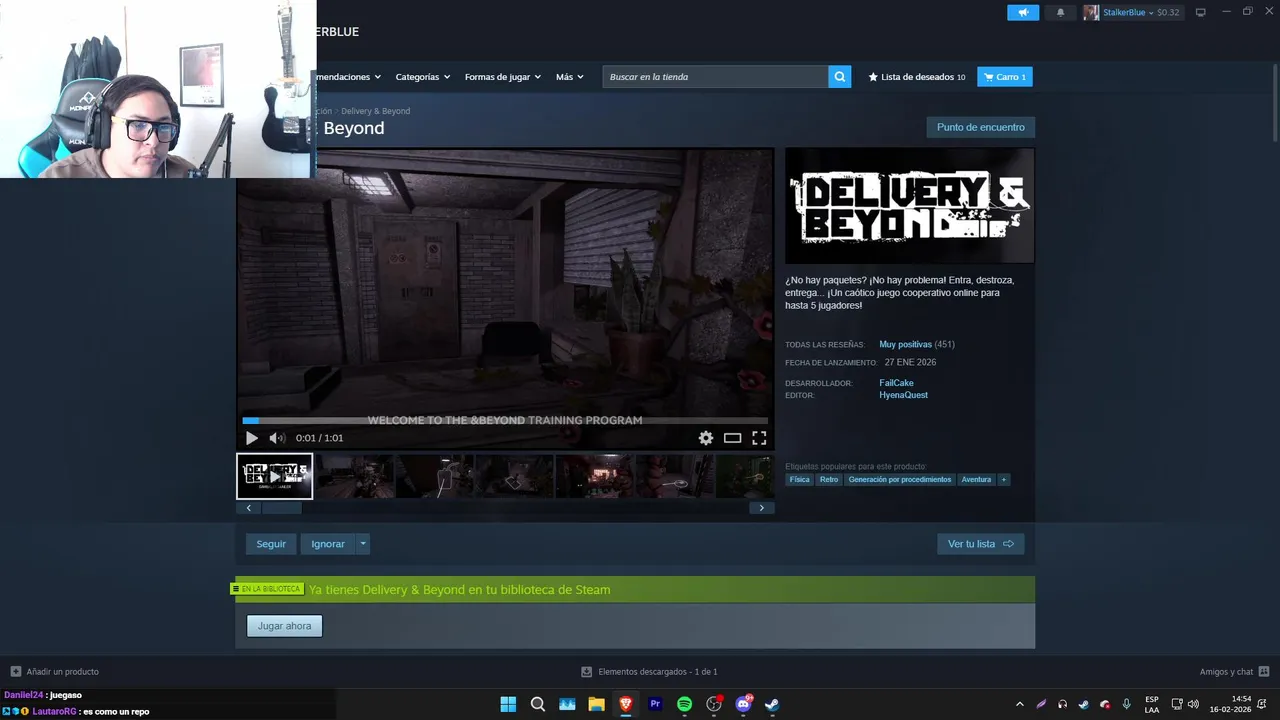Image resolution: width=1280 pixels, height=720 pixels.
Task: Open Spotify from taskbar
Action: click(684, 704)
